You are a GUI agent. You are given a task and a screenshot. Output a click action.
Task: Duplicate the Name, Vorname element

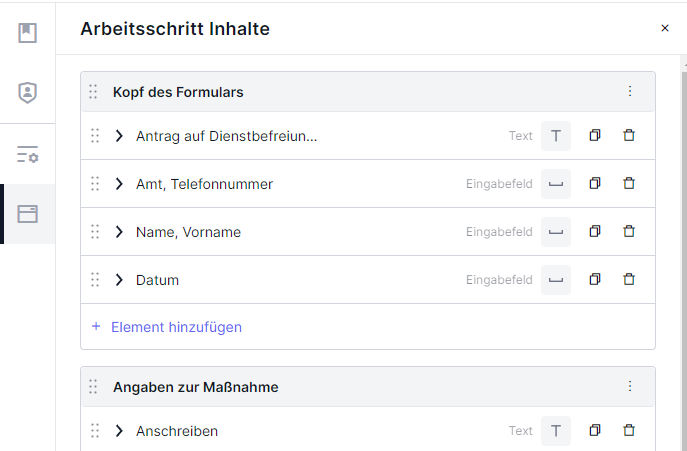coord(595,231)
